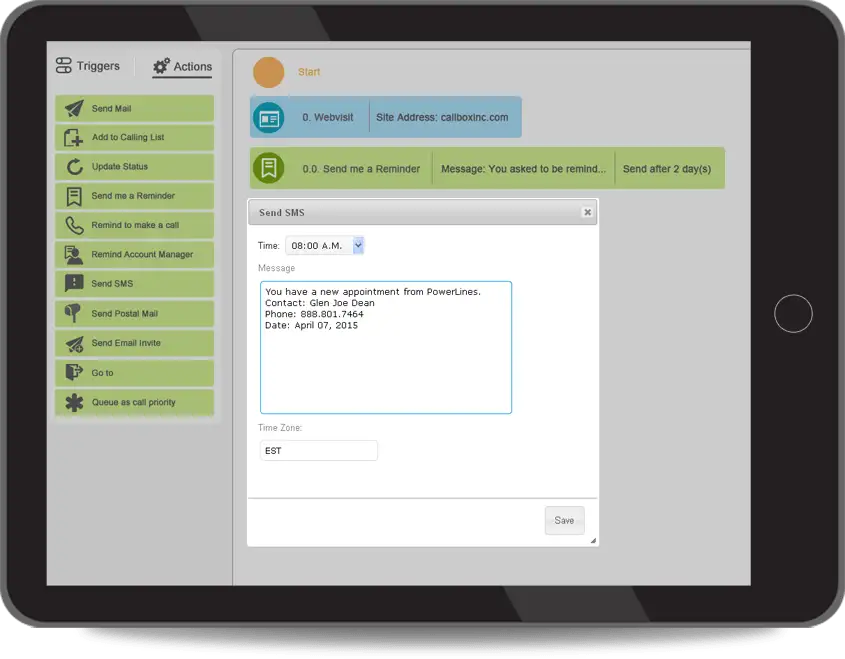Click the paper plane Send Mail icon
This screenshot has width=845, height=659.
(x=74, y=108)
